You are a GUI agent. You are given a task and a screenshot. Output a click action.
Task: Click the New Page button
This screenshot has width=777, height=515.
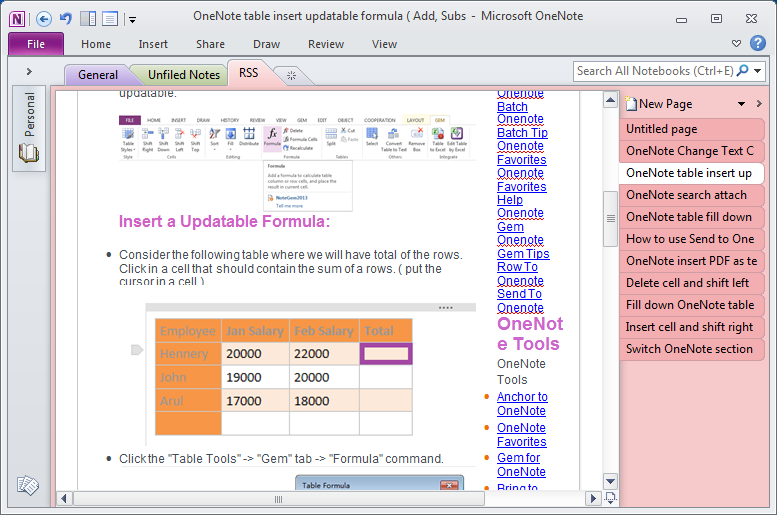(659, 104)
